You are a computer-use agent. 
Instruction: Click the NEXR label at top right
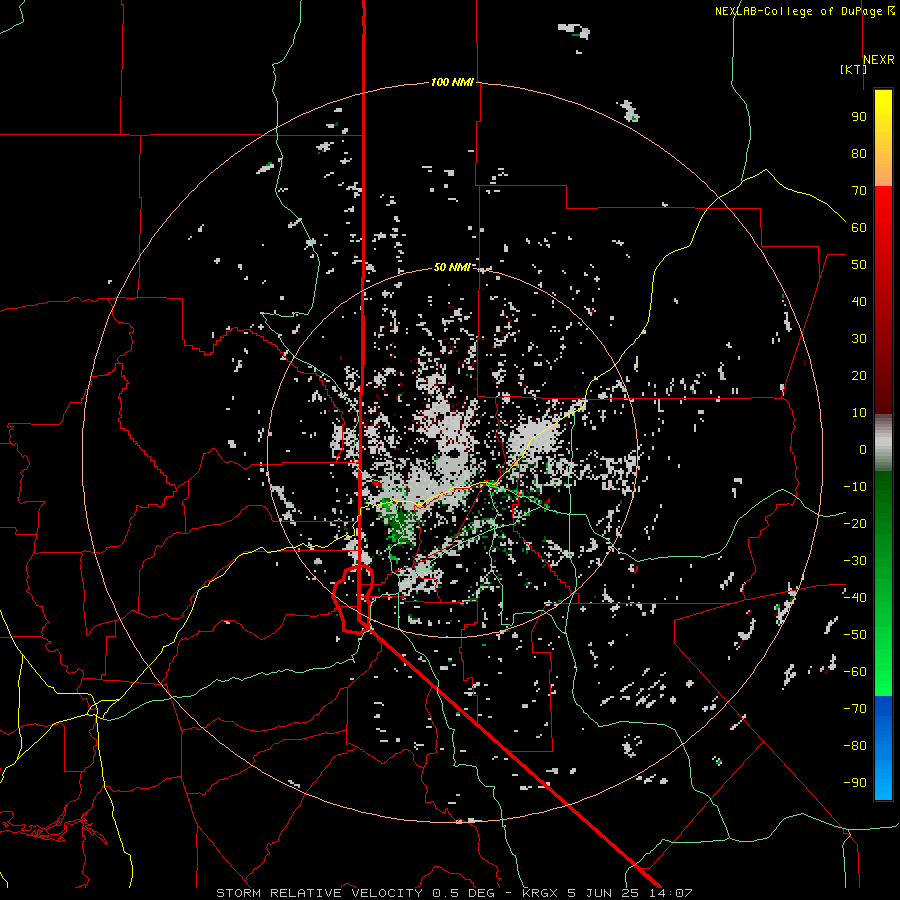879,60
